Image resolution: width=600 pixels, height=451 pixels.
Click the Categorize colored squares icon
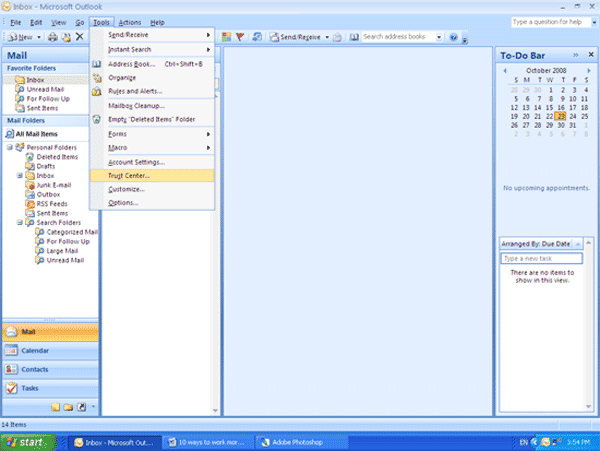(x=227, y=37)
